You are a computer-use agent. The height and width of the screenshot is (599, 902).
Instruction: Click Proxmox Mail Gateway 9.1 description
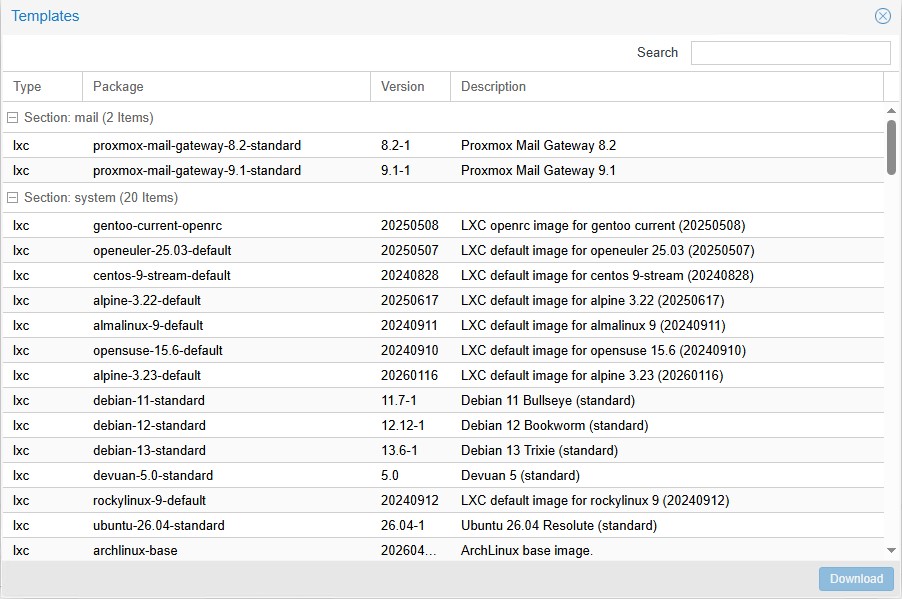(538, 171)
